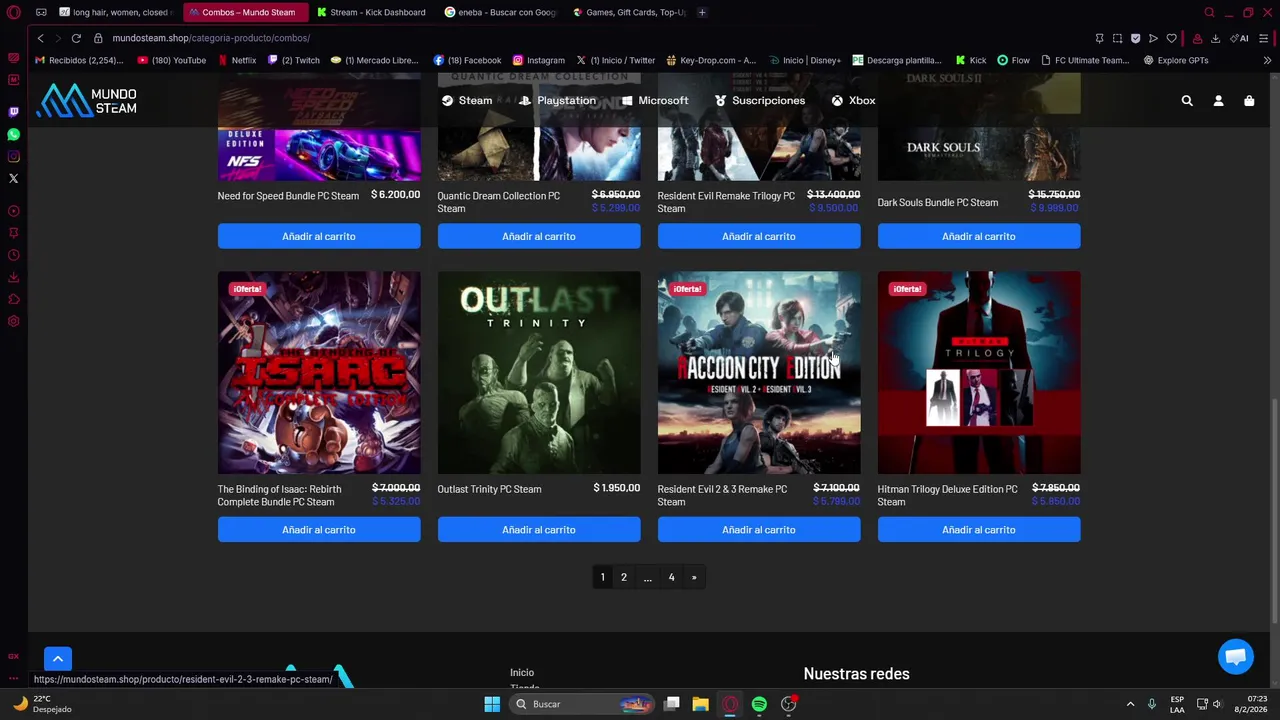1280x720 pixels.
Task: Go back with the browser back arrow
Action: (x=40, y=38)
